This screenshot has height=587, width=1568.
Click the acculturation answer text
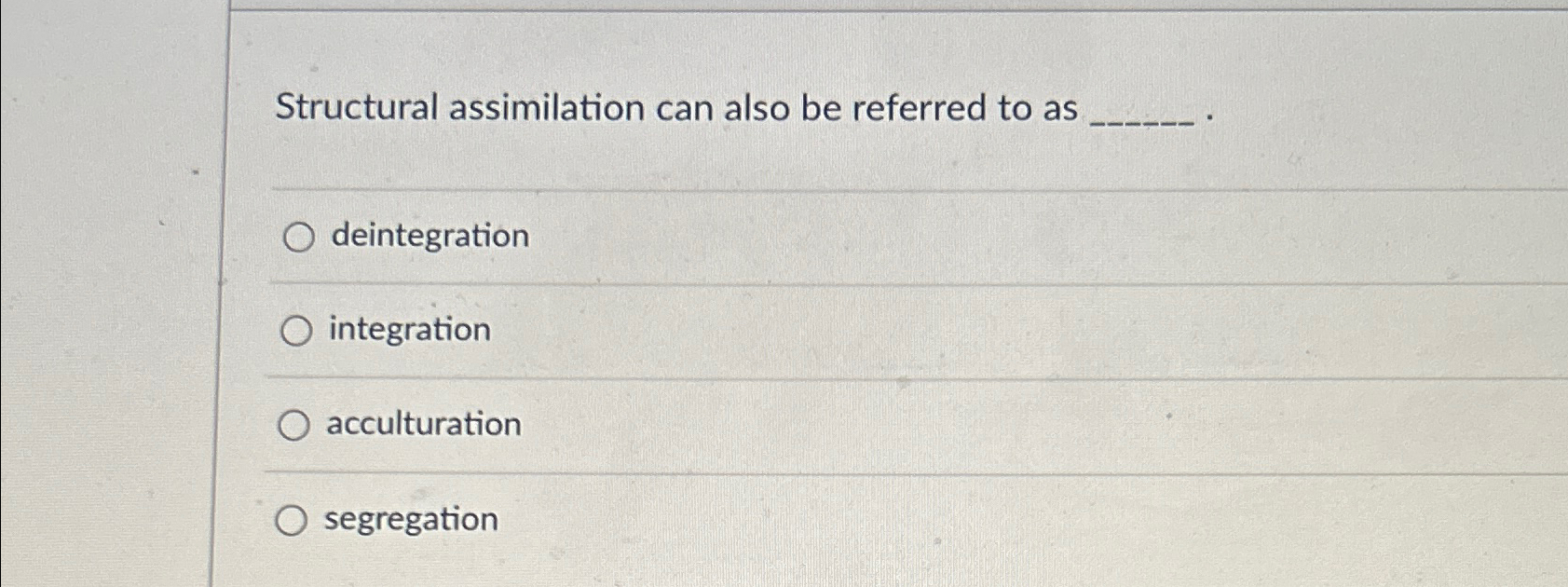click(x=424, y=425)
